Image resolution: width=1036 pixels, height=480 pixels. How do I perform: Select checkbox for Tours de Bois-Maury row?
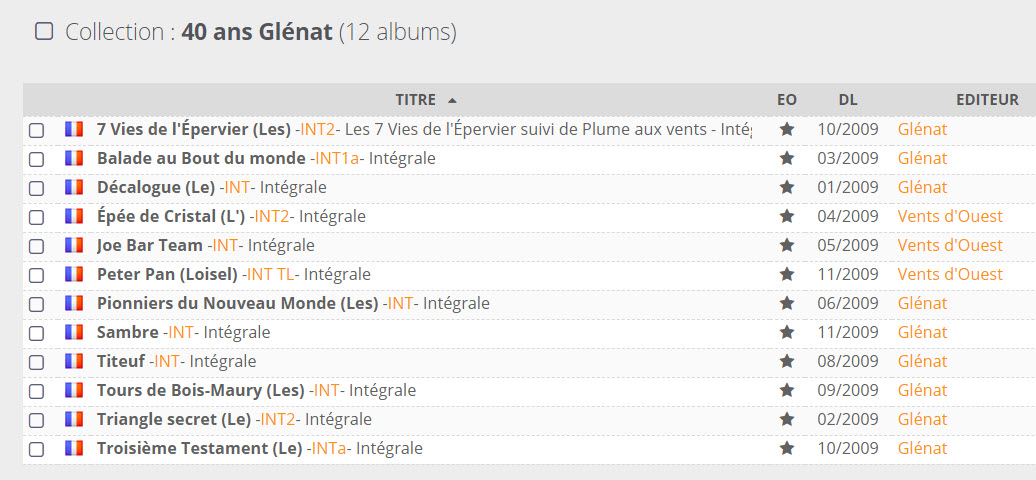[x=36, y=391]
